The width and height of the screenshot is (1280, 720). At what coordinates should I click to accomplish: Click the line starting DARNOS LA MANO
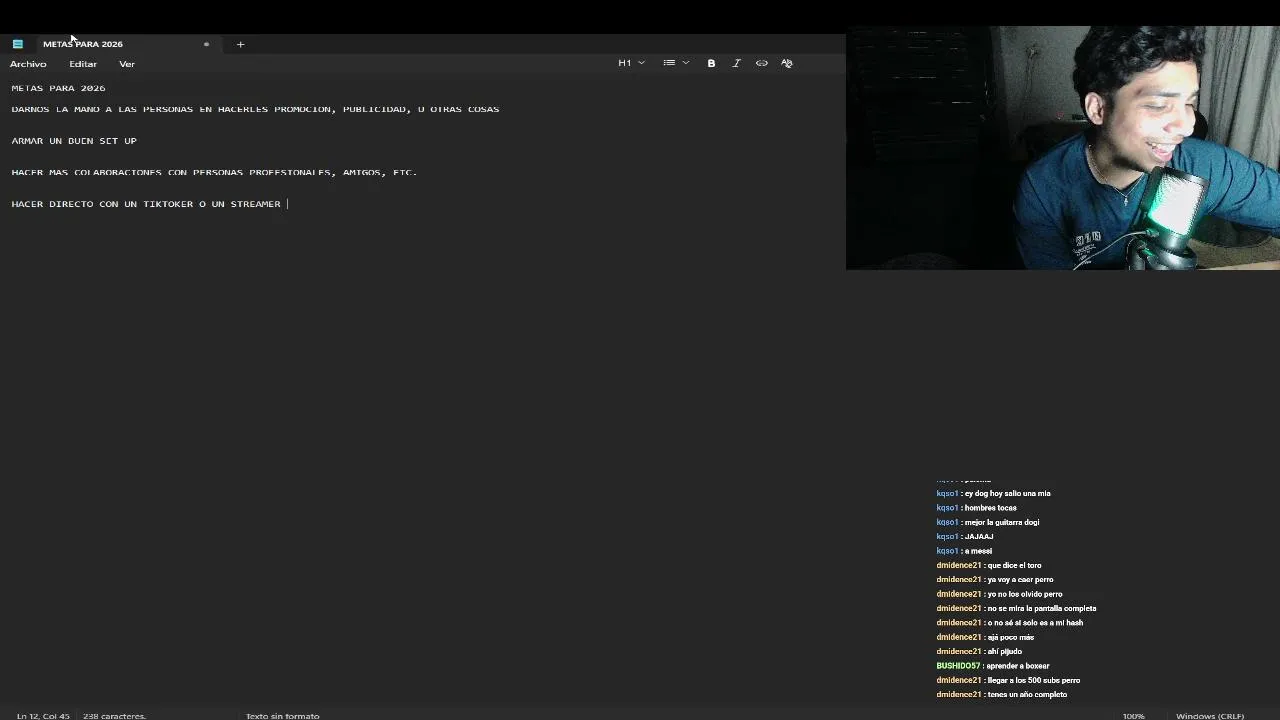[x=255, y=109]
